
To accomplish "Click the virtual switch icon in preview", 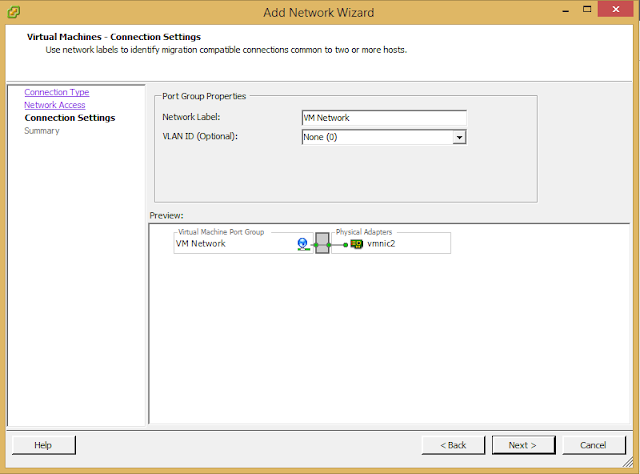I will pos(322,243).
